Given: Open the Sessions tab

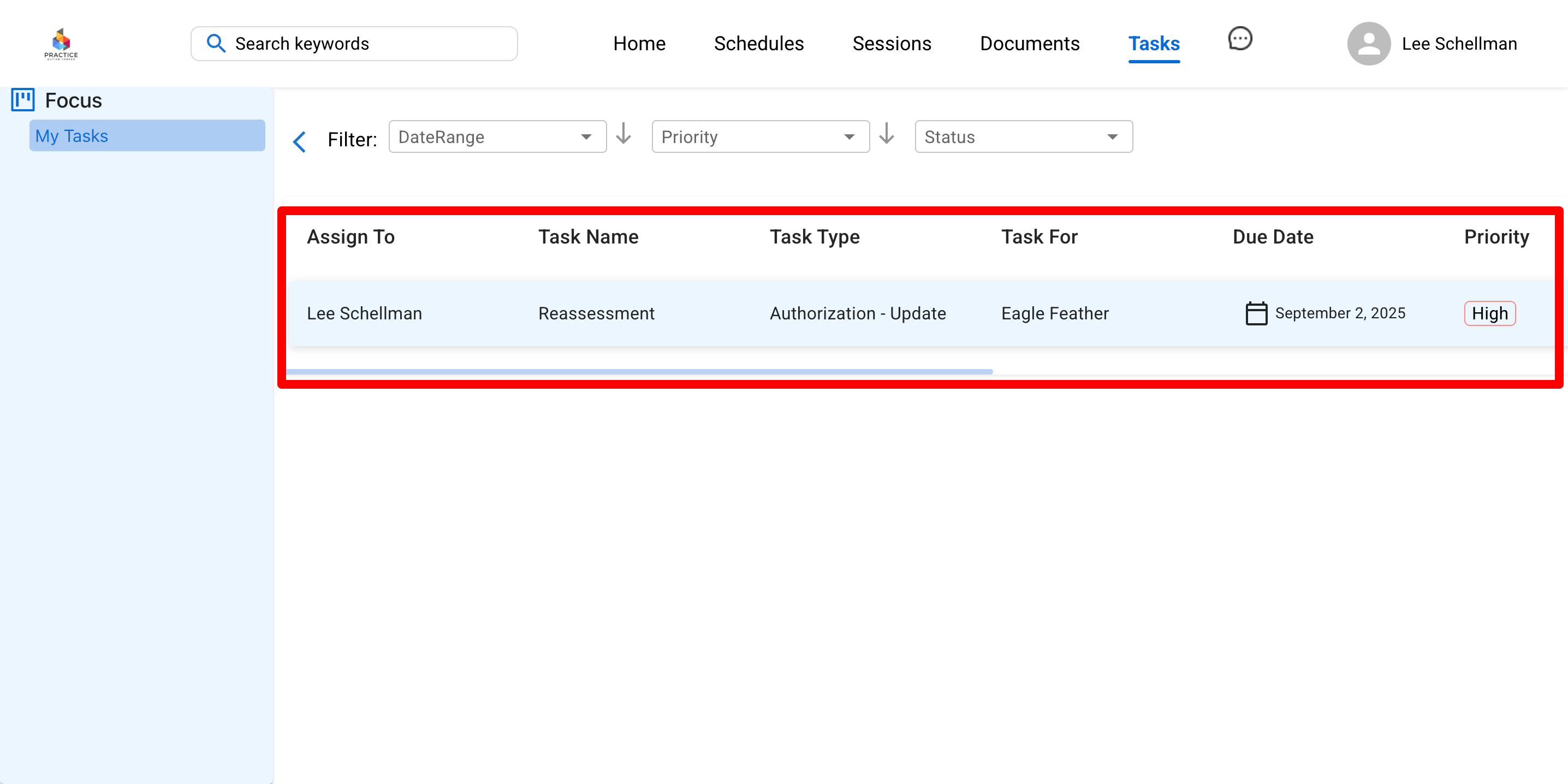Looking at the screenshot, I should coord(891,43).
